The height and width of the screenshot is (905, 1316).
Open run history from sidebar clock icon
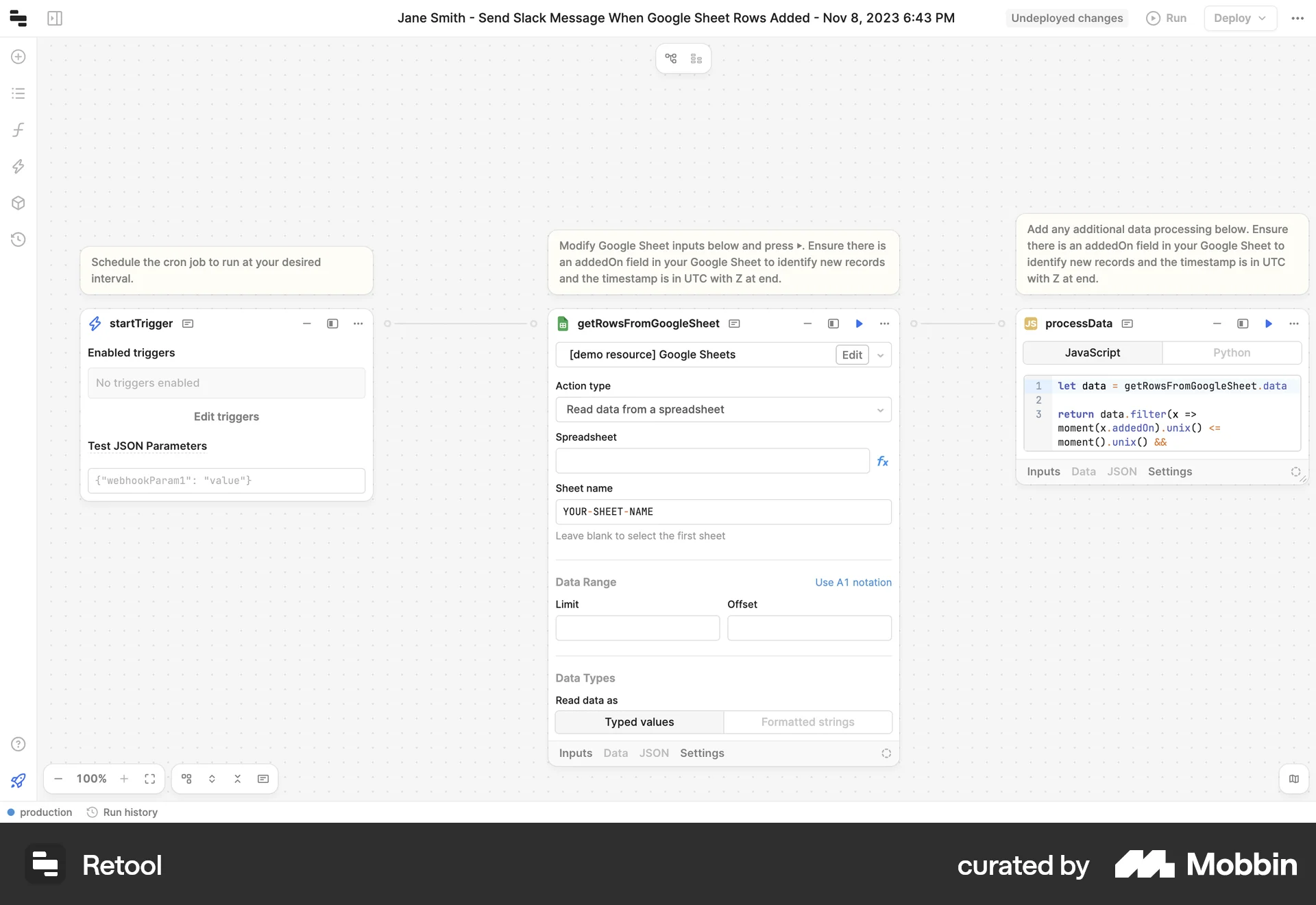pos(18,239)
